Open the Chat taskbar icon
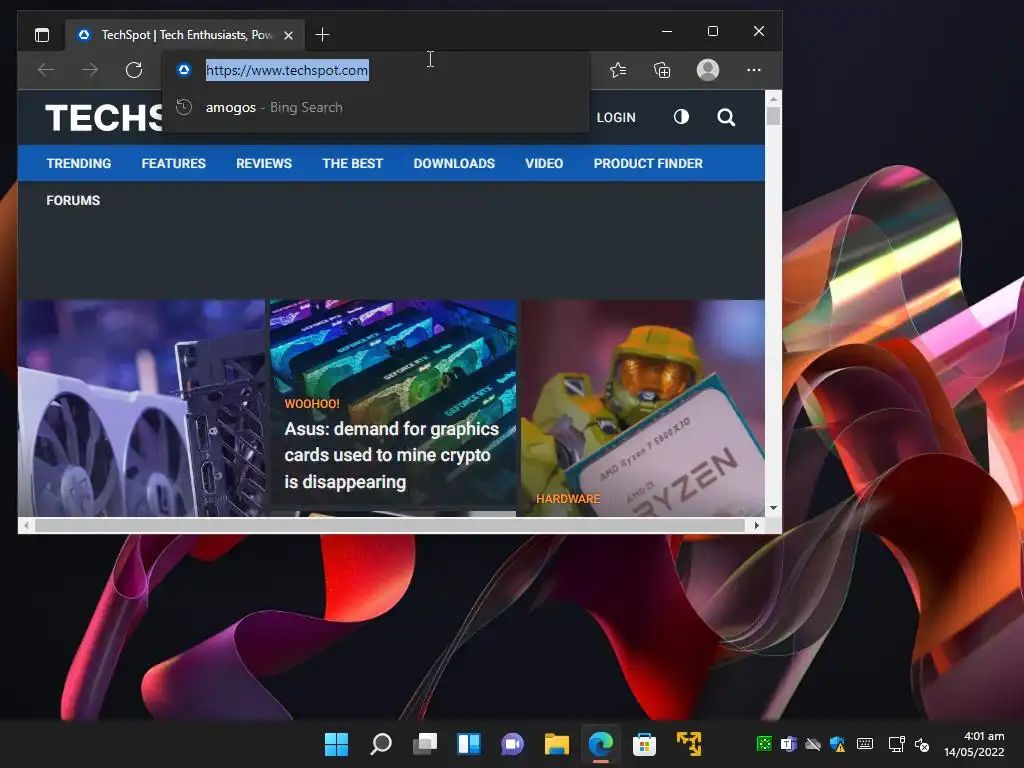This screenshot has height=768, width=1024. coord(513,744)
